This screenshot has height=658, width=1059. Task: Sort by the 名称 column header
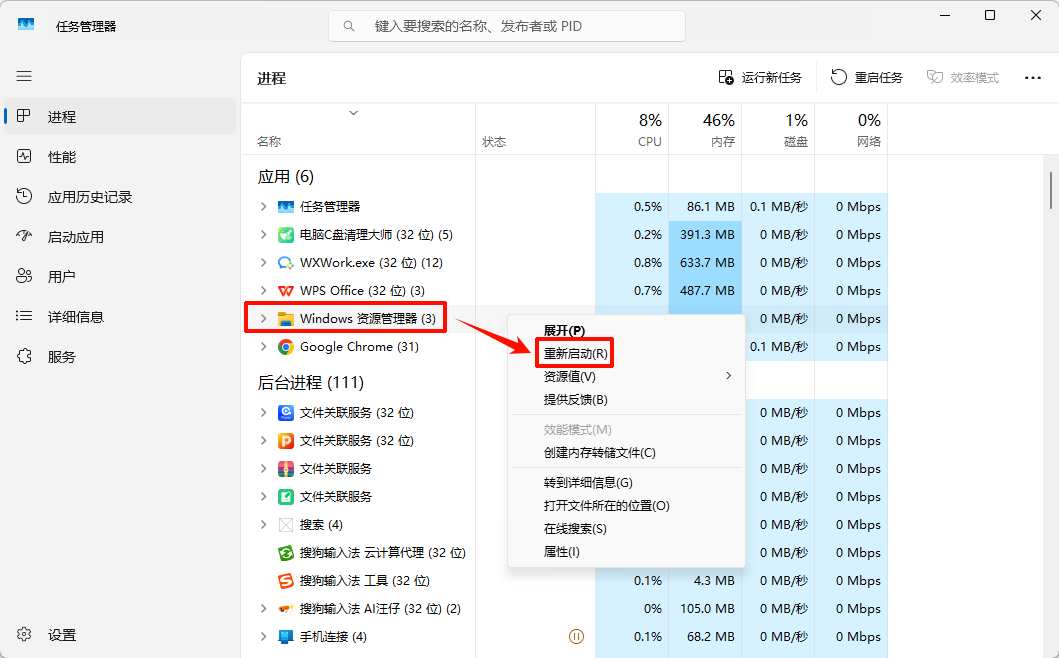coord(358,130)
